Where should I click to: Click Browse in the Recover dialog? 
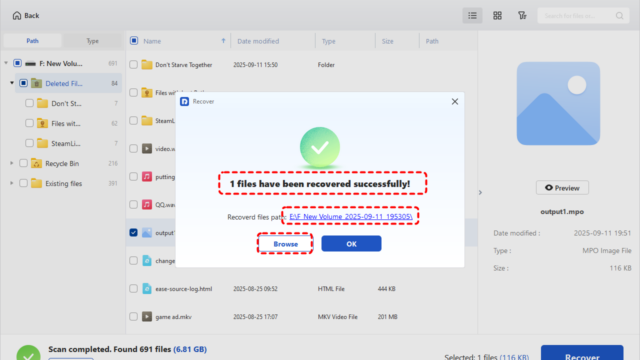(285, 244)
